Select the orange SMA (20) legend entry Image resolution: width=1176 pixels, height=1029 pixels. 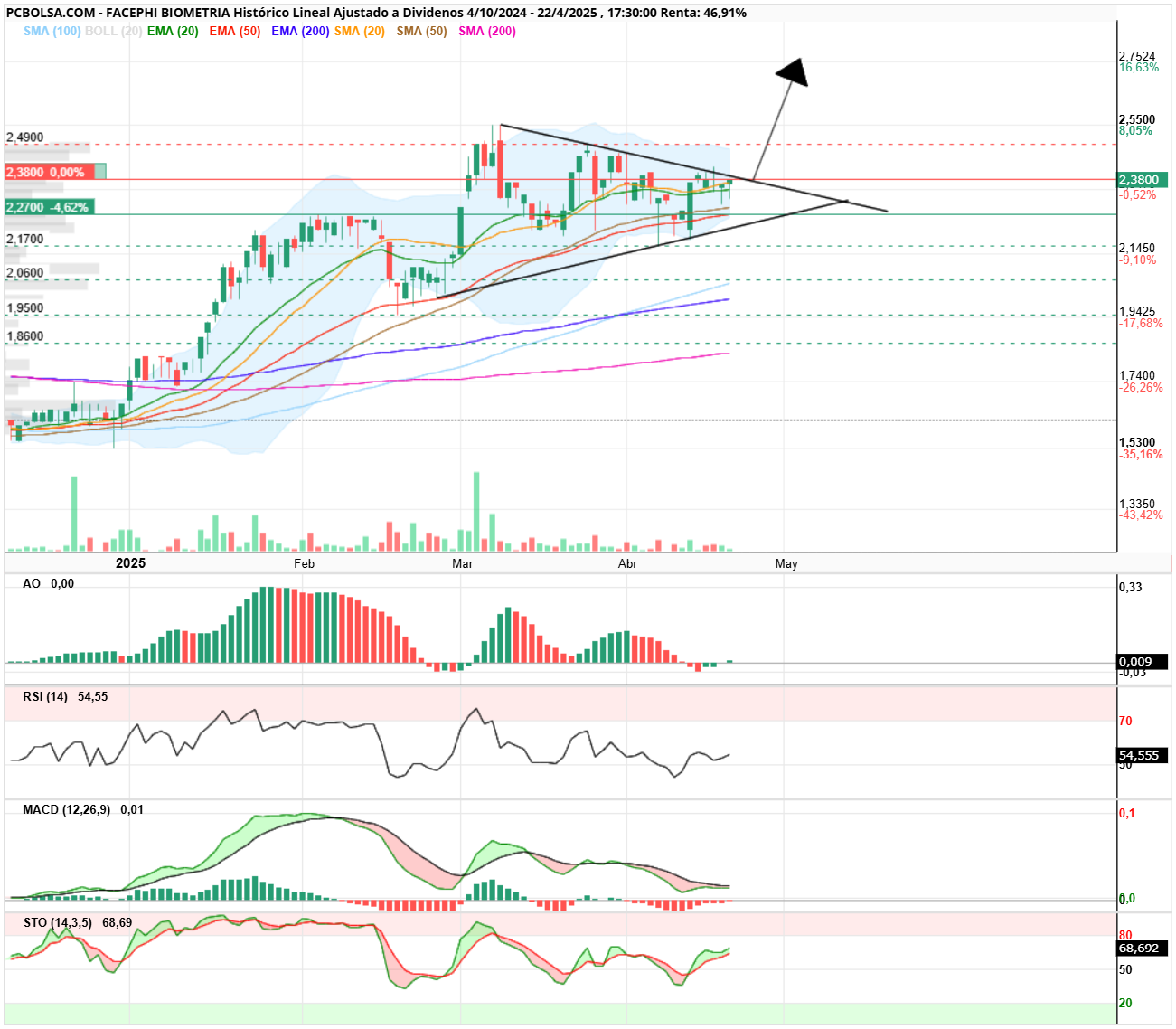(360, 31)
